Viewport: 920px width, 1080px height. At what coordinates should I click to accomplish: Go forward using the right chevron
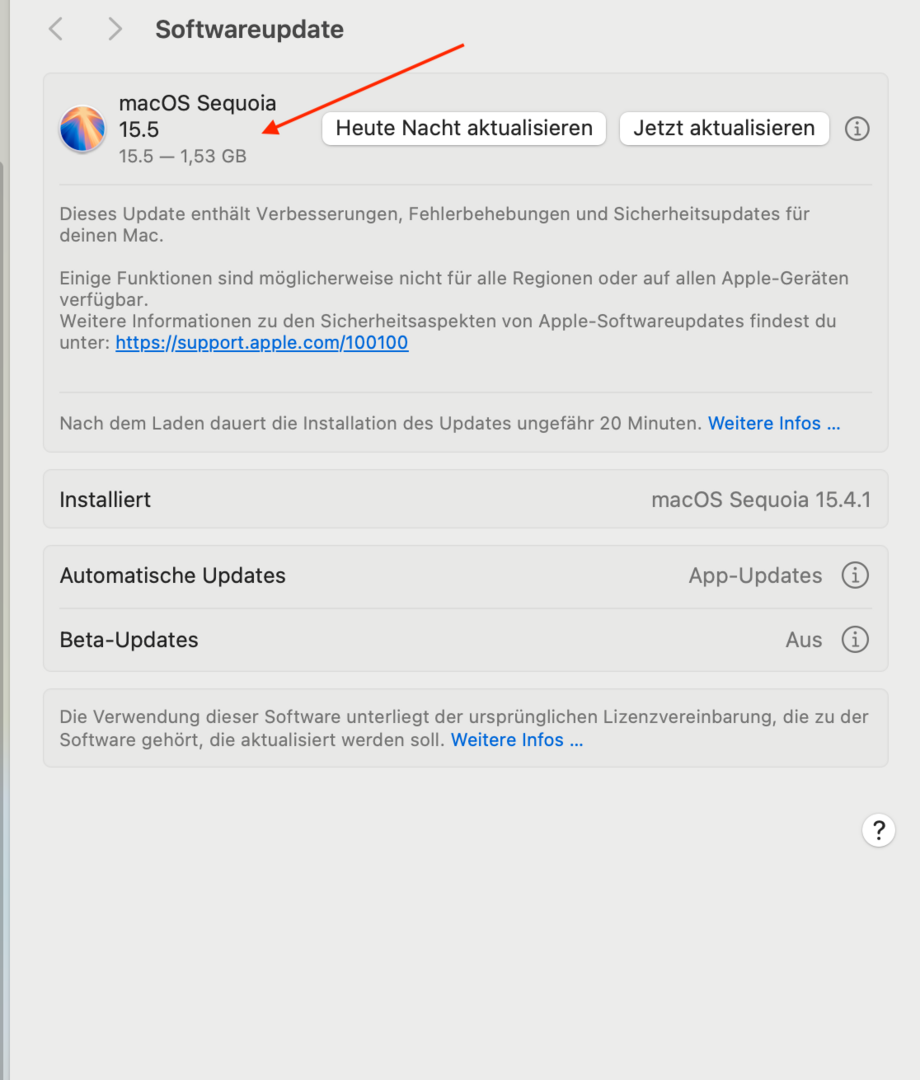(x=114, y=29)
